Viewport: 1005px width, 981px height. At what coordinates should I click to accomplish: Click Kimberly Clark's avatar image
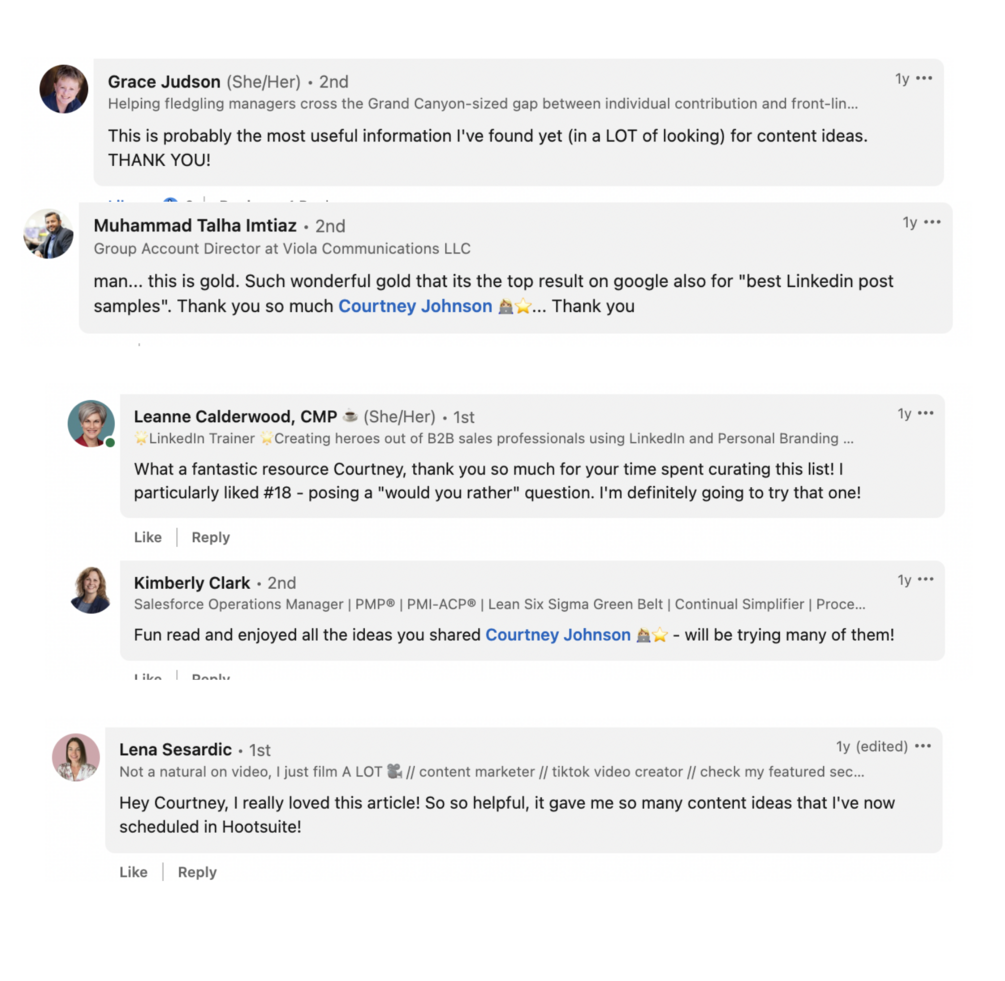[91, 589]
